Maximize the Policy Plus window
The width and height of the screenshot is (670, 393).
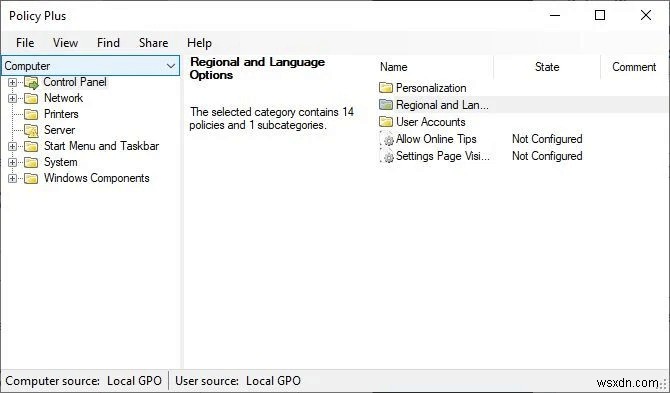tap(600, 16)
